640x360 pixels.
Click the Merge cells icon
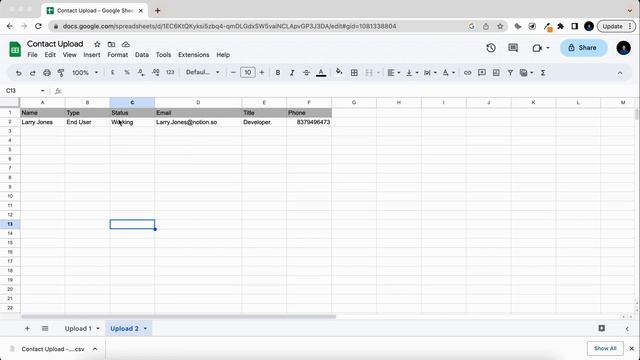coord(369,73)
